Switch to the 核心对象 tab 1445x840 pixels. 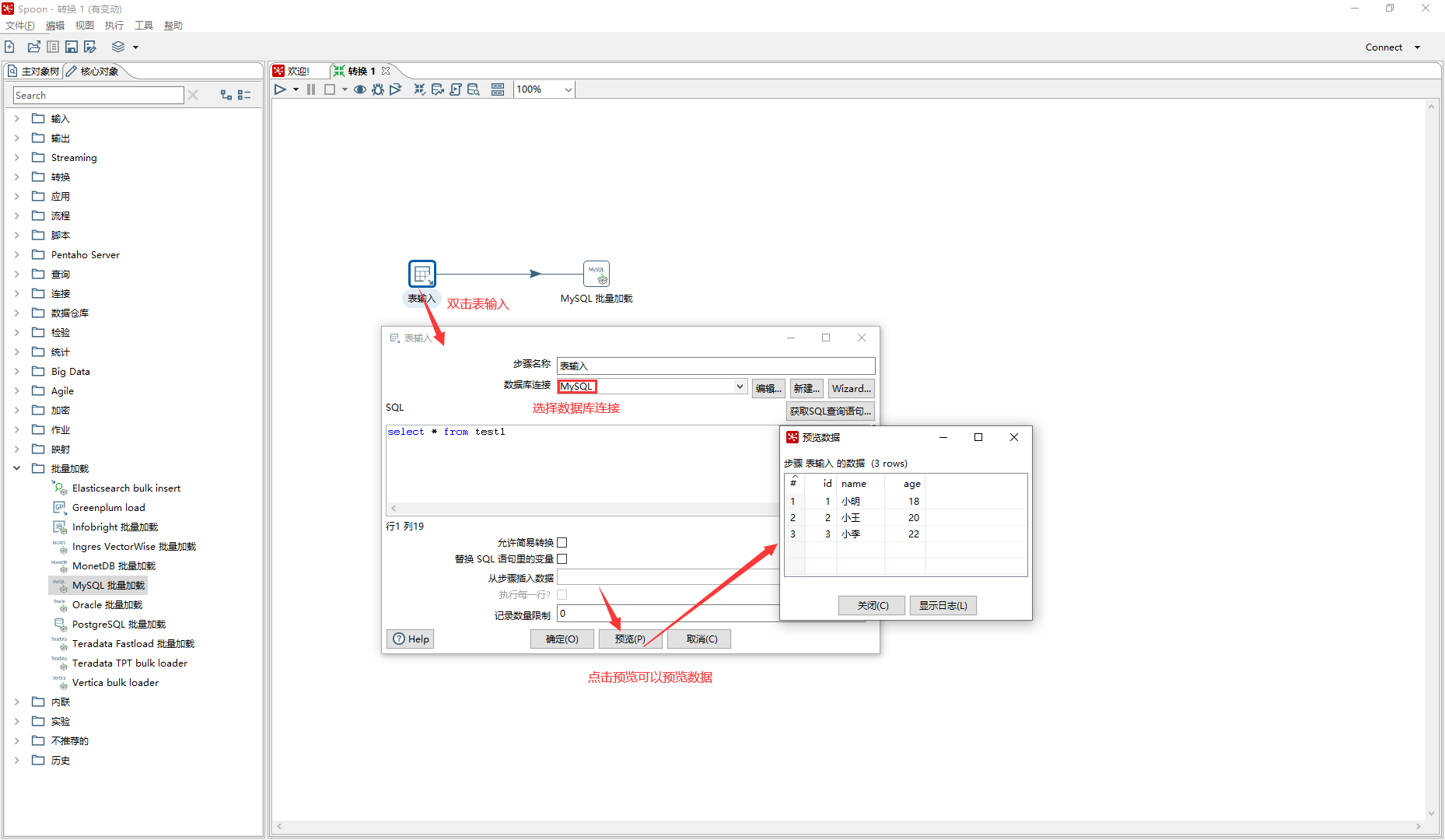93,72
